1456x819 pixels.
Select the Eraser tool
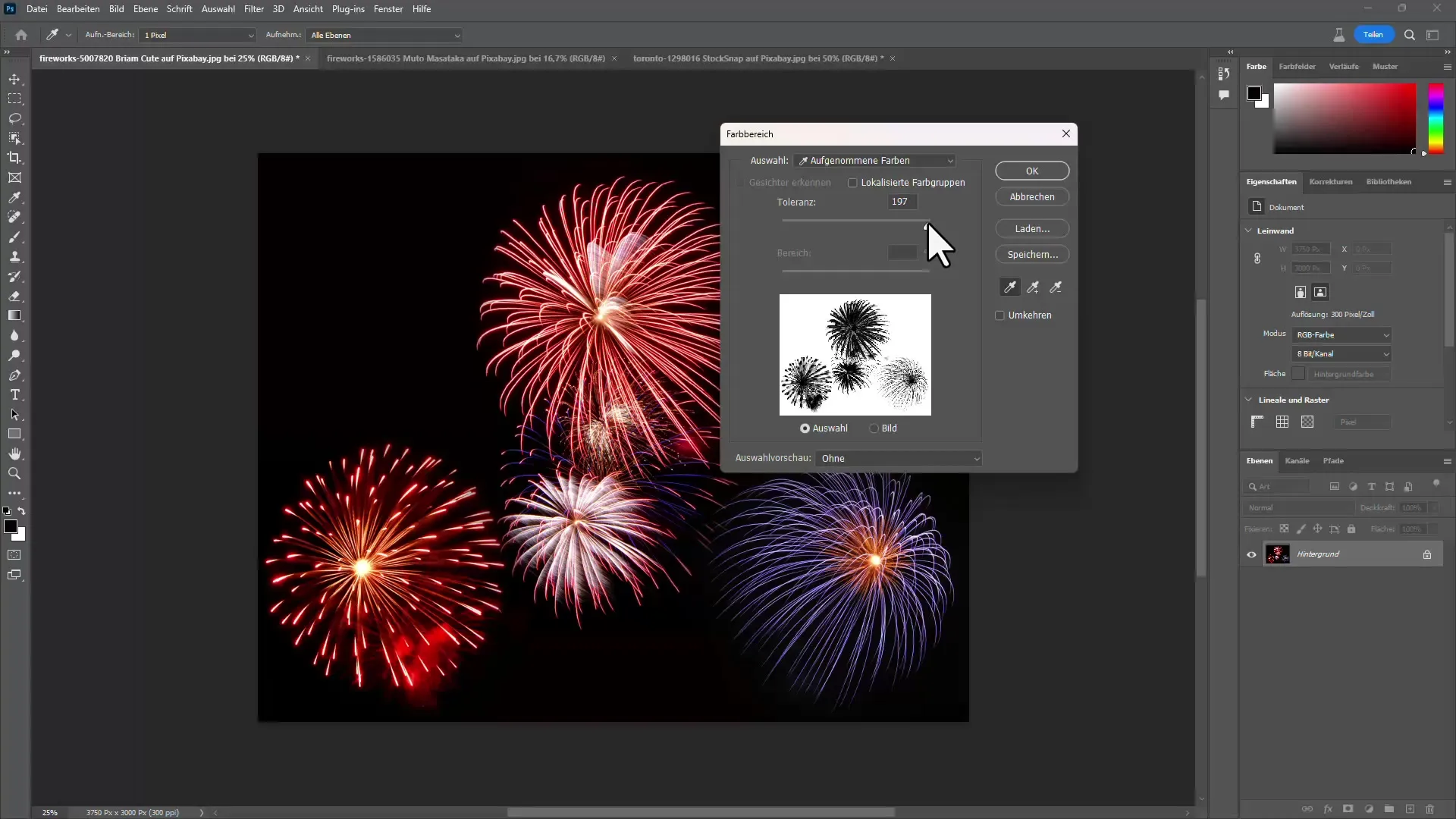(14, 296)
